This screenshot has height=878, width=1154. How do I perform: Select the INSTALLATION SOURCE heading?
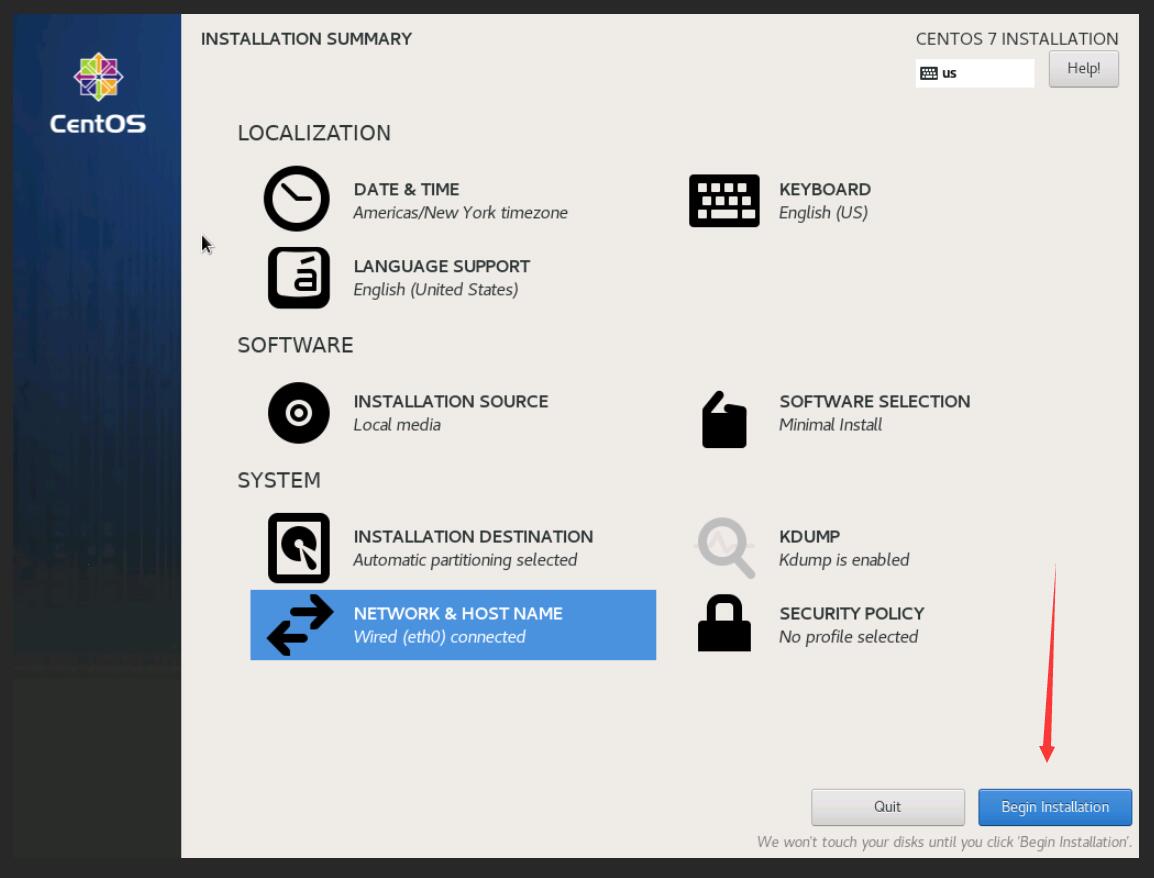451,401
